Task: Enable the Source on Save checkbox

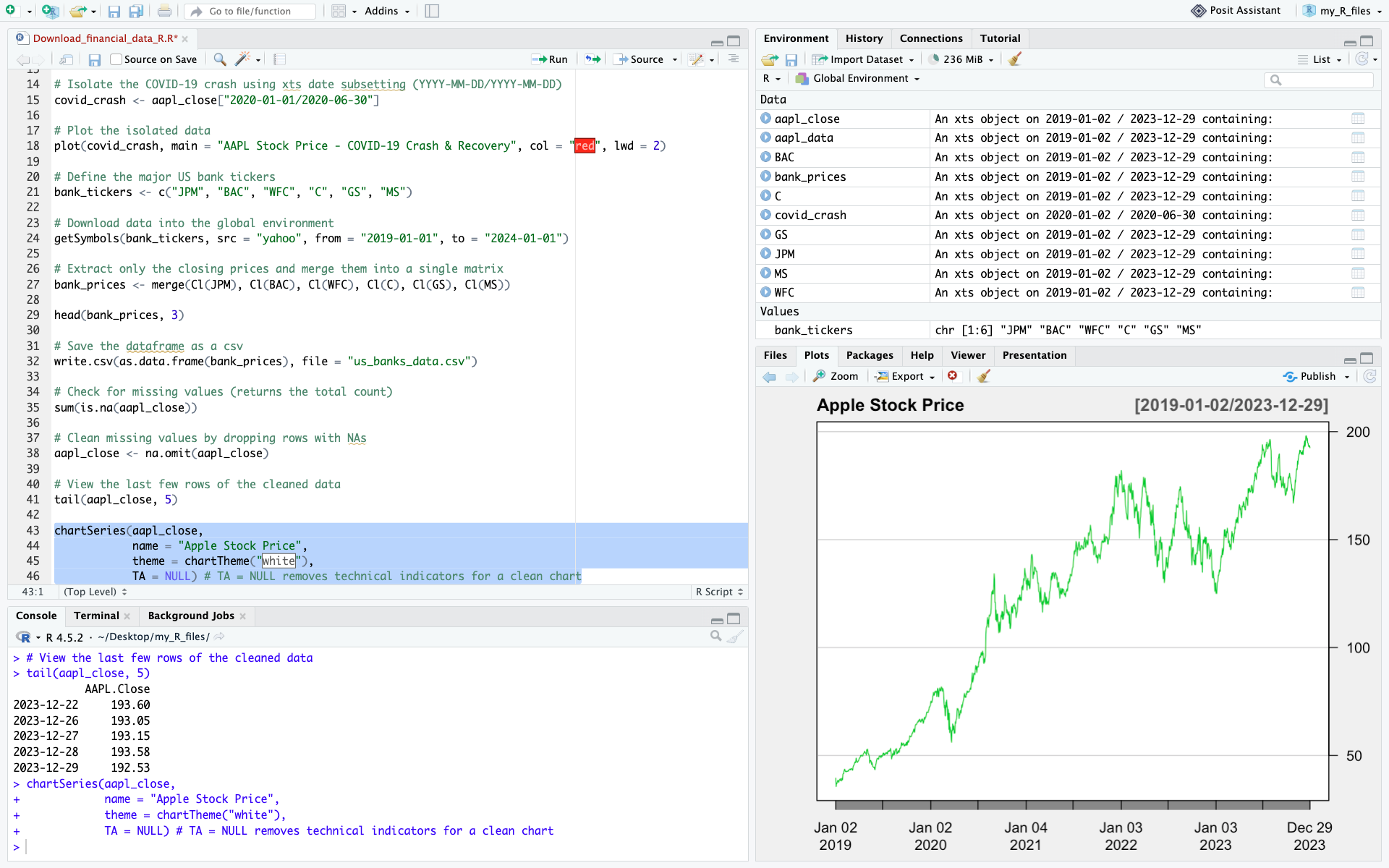Action: [116, 59]
